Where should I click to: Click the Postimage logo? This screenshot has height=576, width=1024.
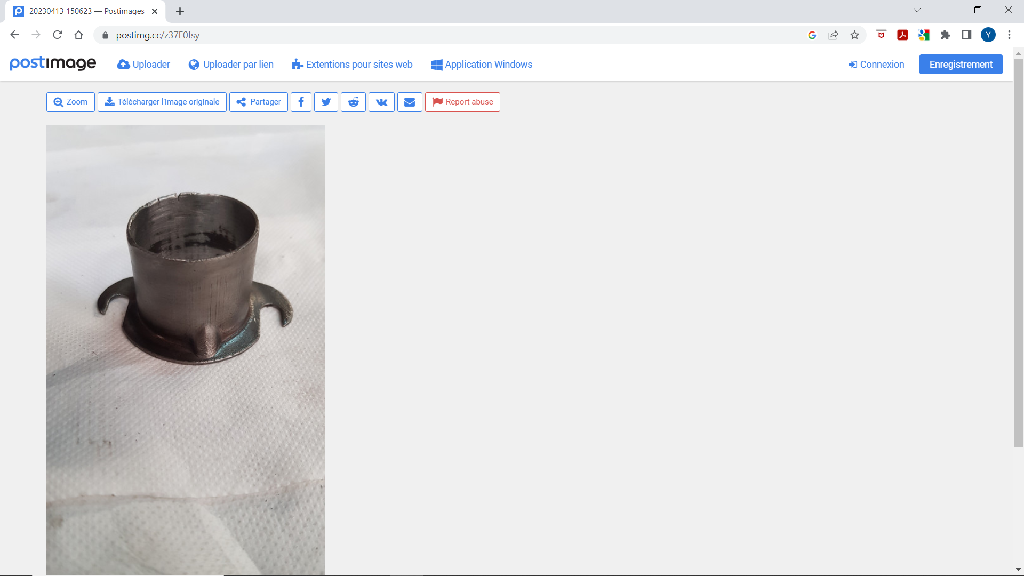click(53, 64)
